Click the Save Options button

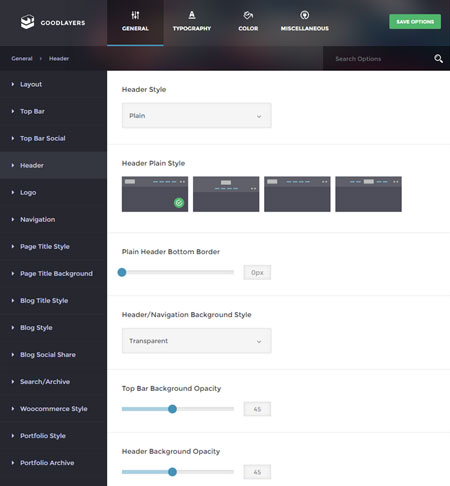point(415,22)
